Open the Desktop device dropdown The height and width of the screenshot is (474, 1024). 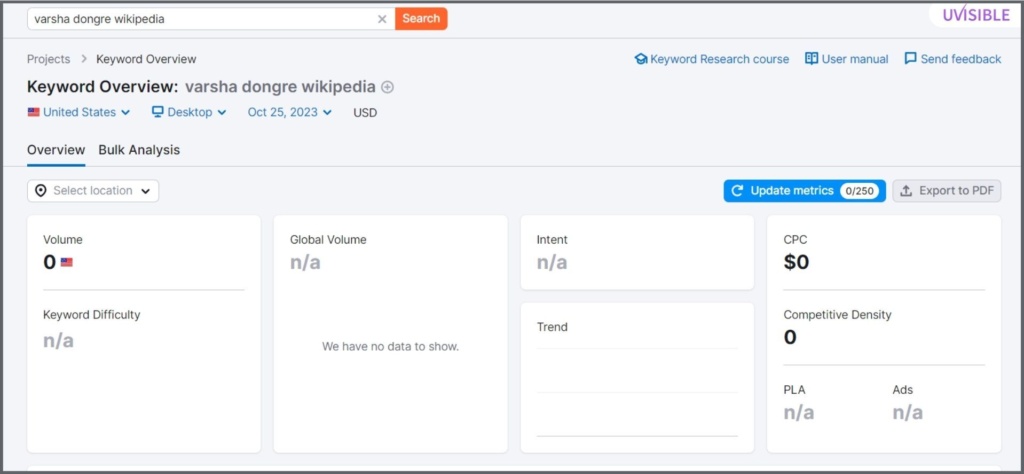pyautogui.click(x=189, y=112)
